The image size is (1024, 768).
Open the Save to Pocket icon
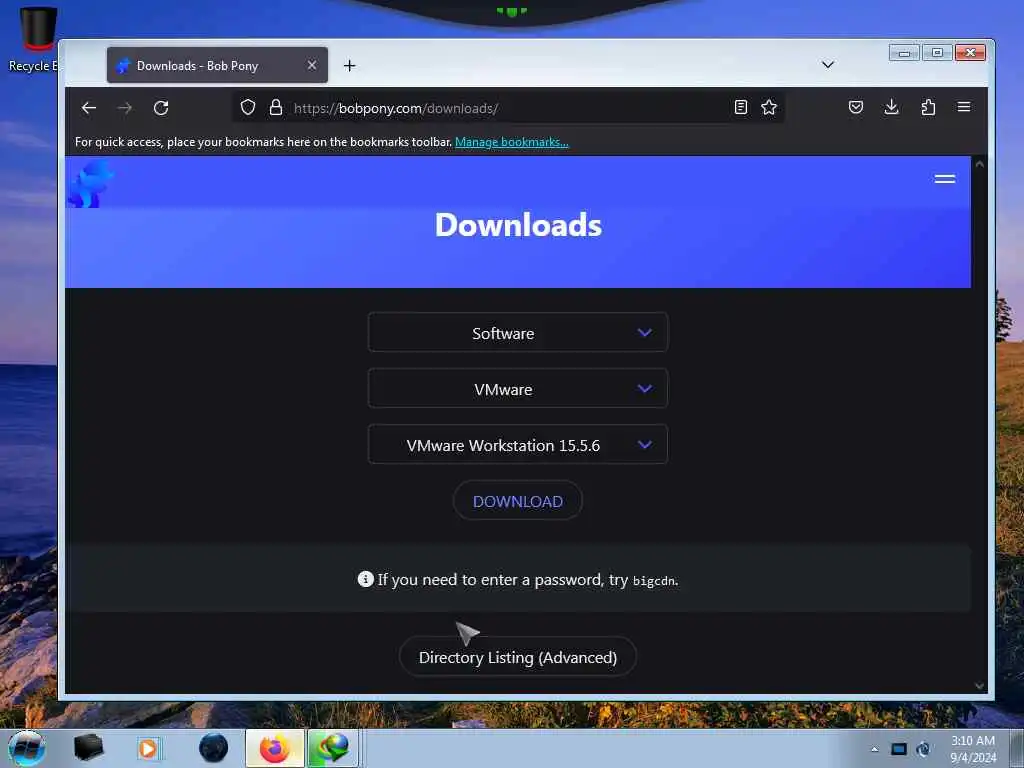(x=856, y=107)
